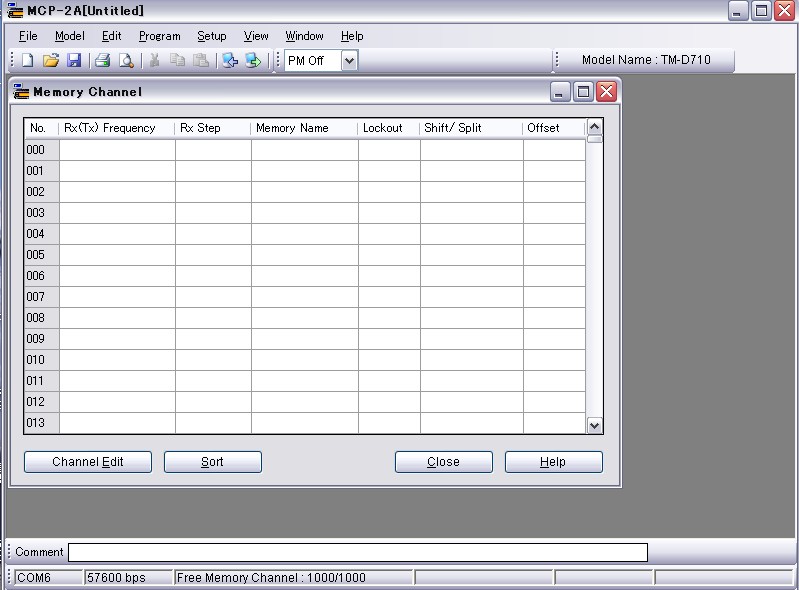Screen dimensions: 799x590
Task: Click the Comment input field
Action: coord(358,552)
